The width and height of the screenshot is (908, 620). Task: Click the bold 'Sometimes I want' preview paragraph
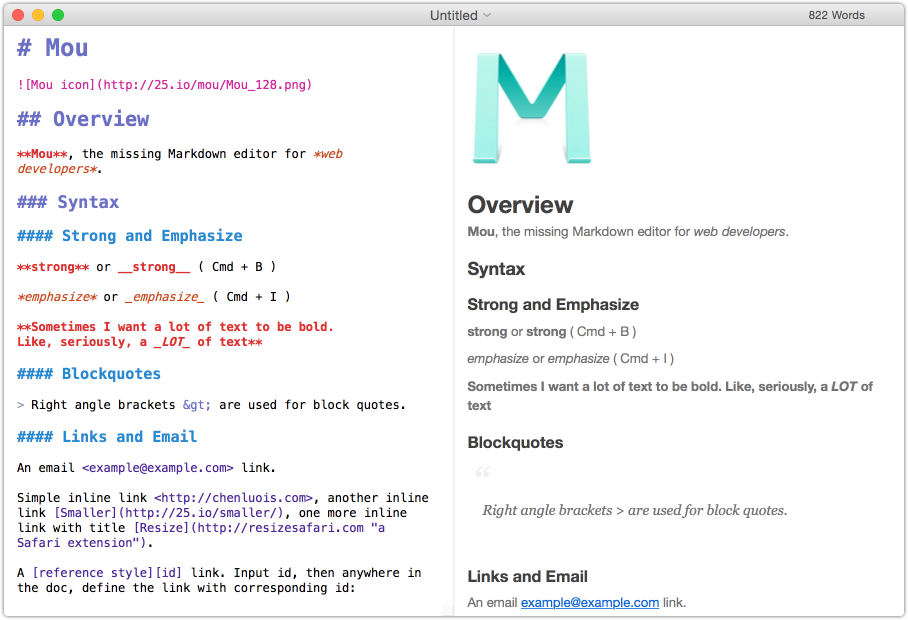pyautogui.click(x=670, y=396)
